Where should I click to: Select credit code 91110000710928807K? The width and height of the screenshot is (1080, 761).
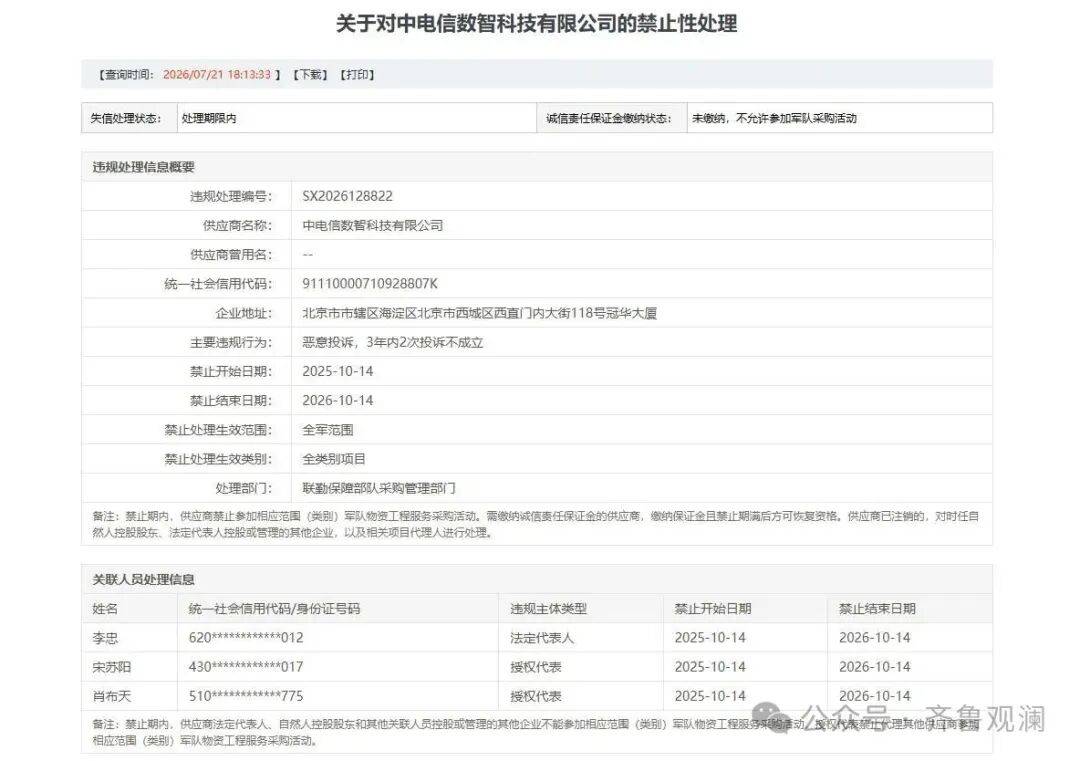(370, 284)
